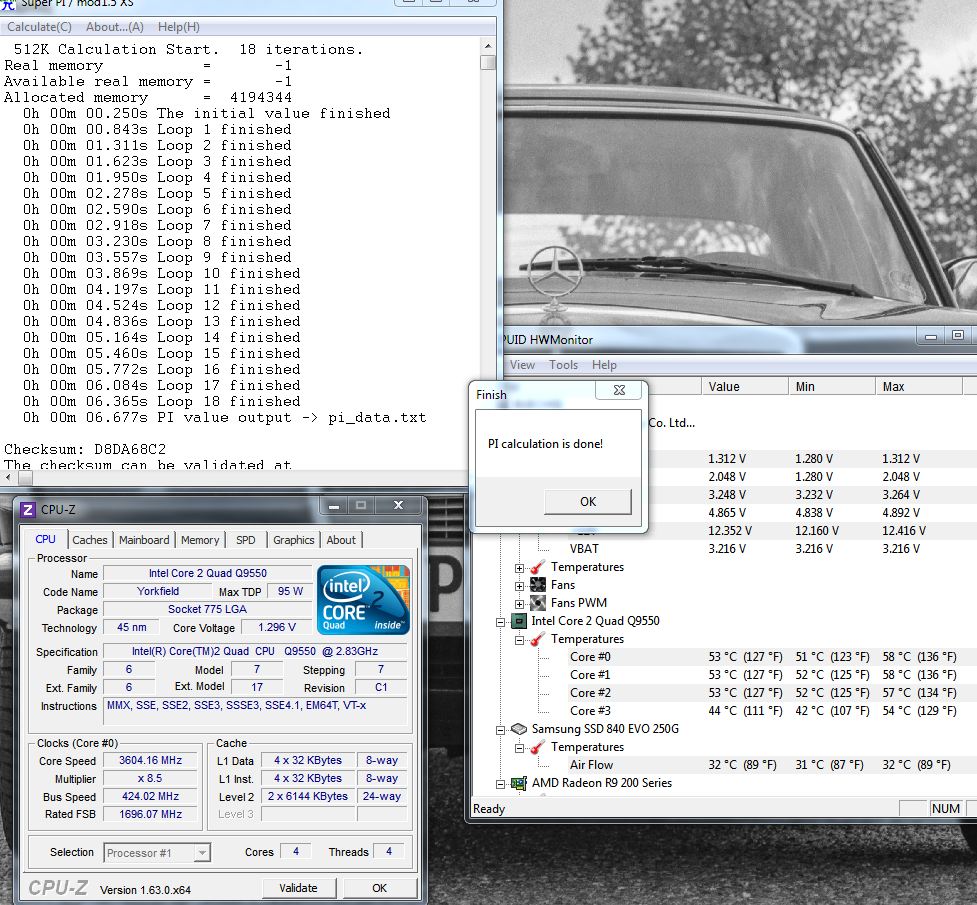Click the Fans icon in HWMonitor tree
This screenshot has height=905, width=977.
[537, 585]
